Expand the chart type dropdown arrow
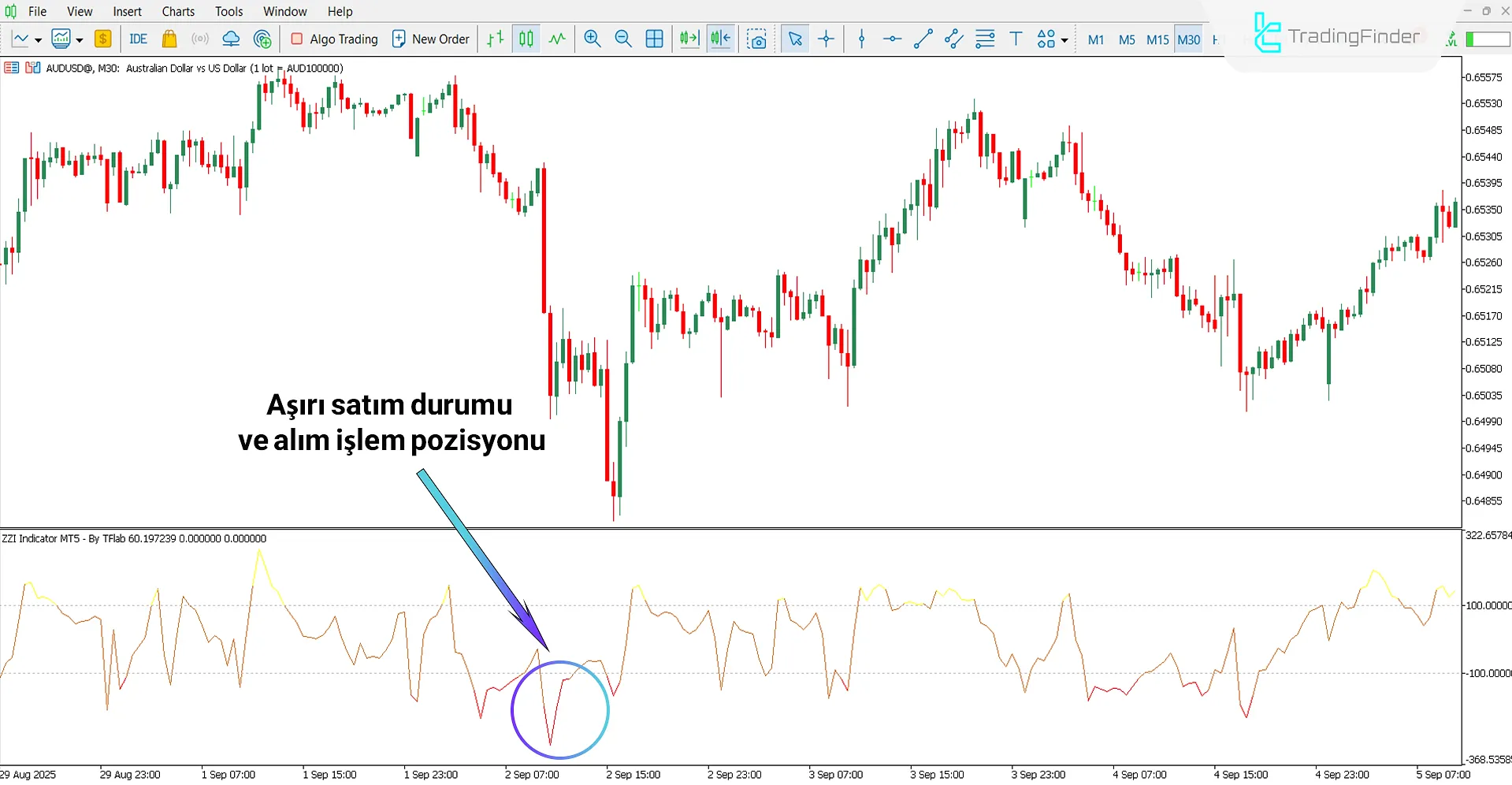The height and width of the screenshot is (785, 1512). pyautogui.click(x=38, y=39)
